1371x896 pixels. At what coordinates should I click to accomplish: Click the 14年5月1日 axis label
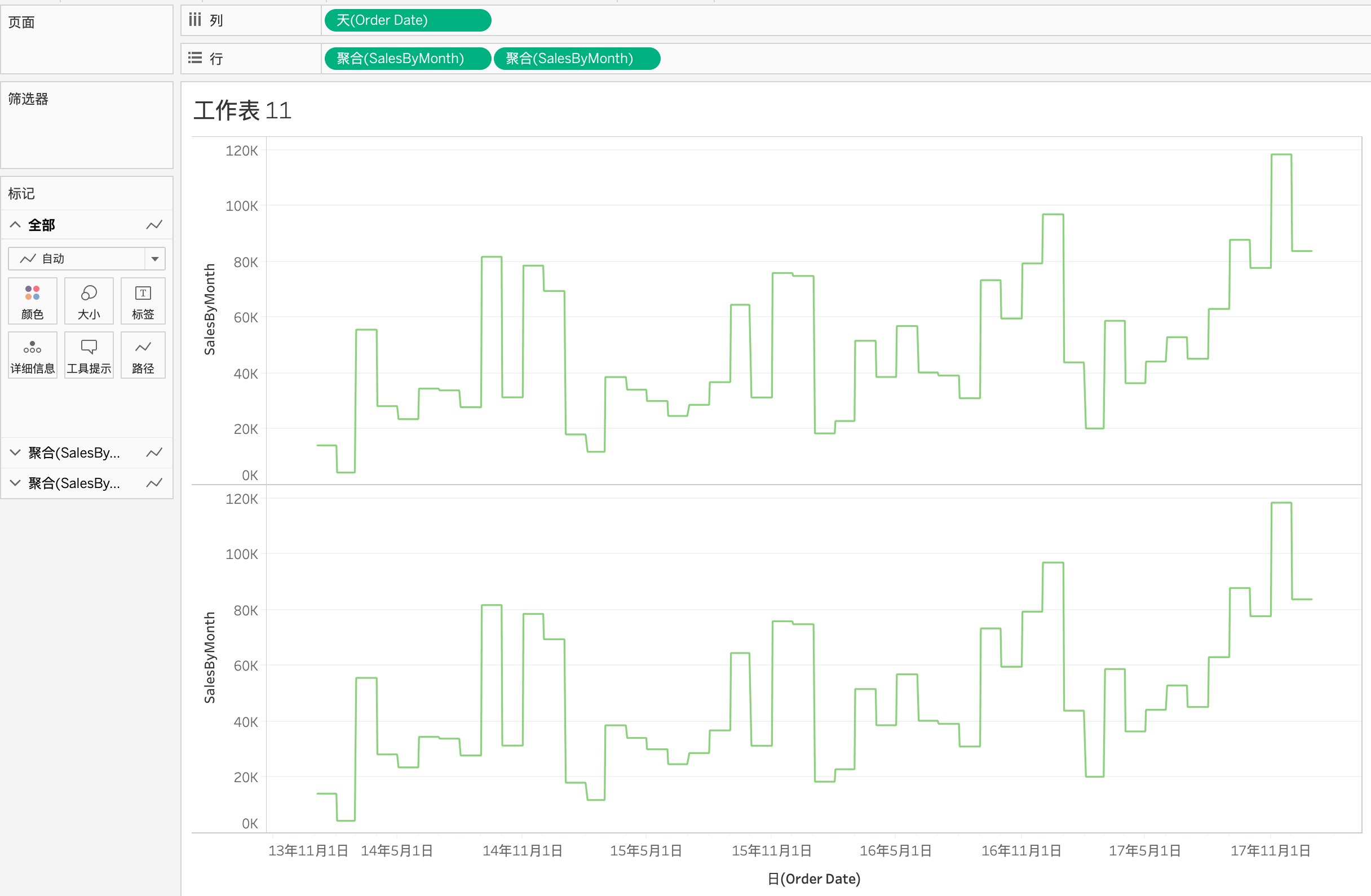coord(397,850)
